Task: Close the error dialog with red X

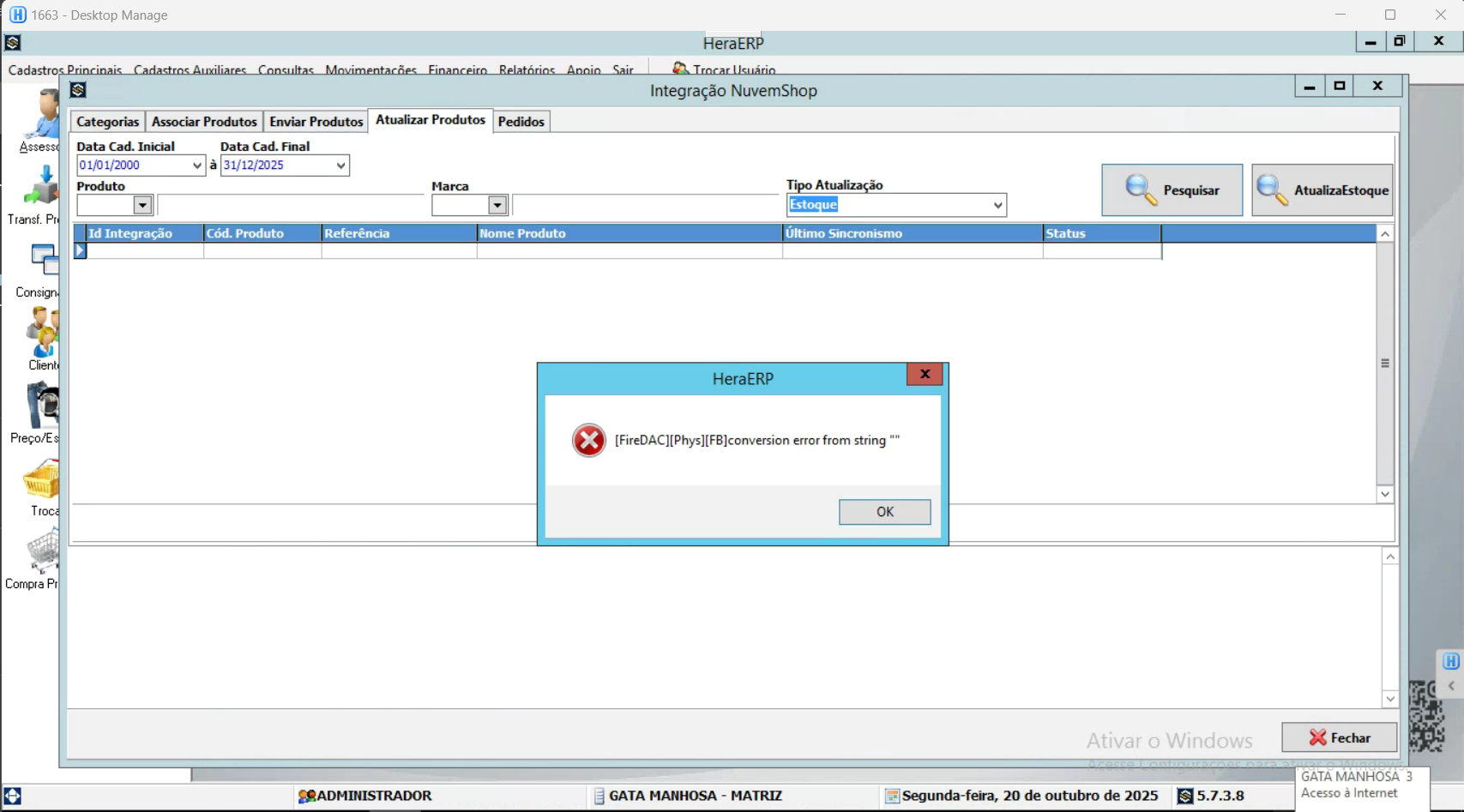Action: click(x=925, y=374)
